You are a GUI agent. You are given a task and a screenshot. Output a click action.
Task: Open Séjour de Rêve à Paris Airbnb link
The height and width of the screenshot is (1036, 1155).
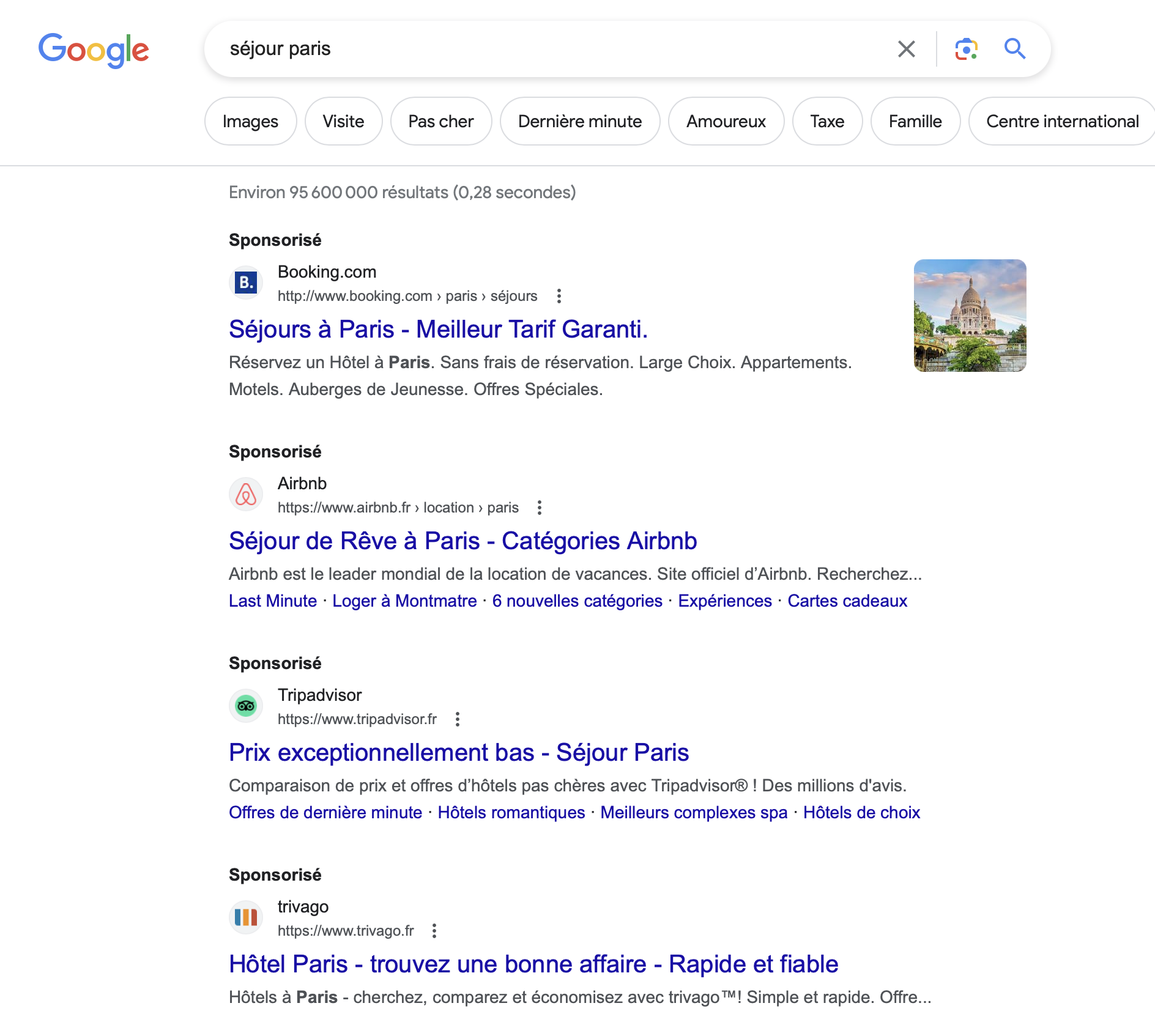(463, 541)
